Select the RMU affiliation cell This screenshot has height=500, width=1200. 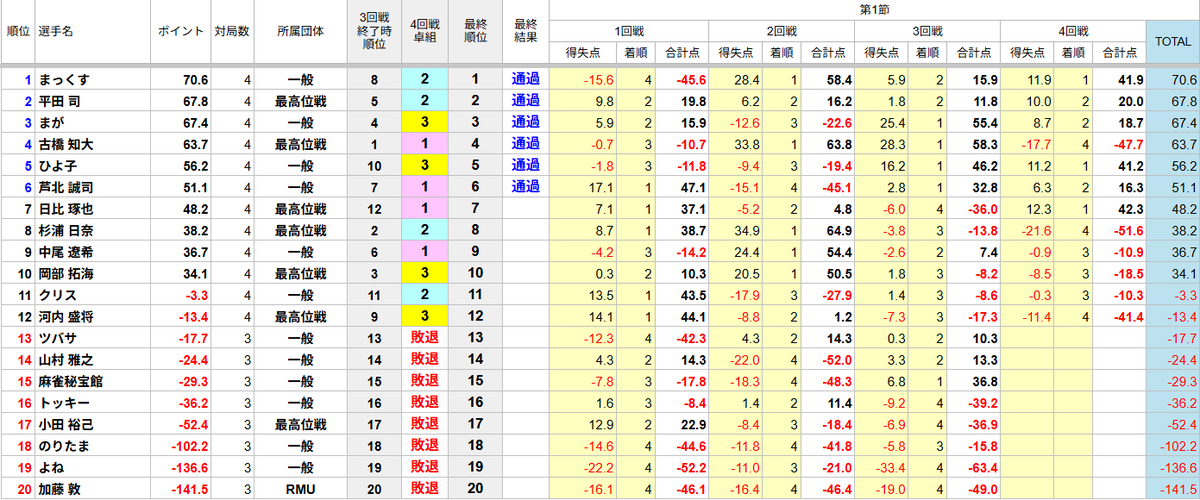[301, 490]
